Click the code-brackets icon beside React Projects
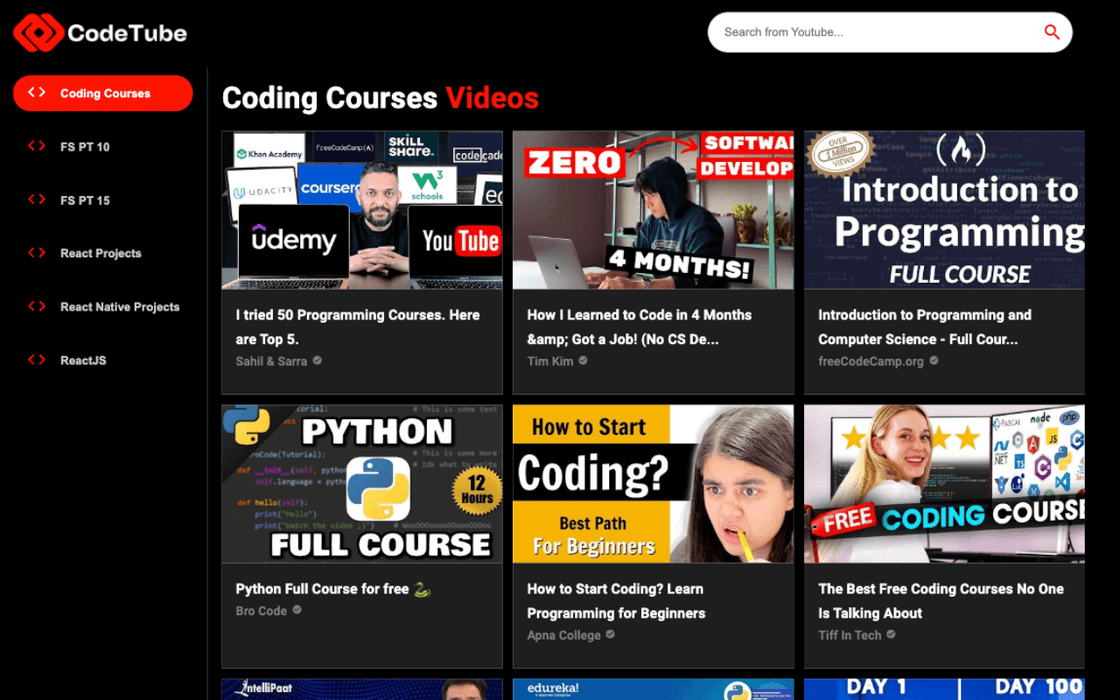Viewport: 1120px width, 700px height. pos(36,253)
